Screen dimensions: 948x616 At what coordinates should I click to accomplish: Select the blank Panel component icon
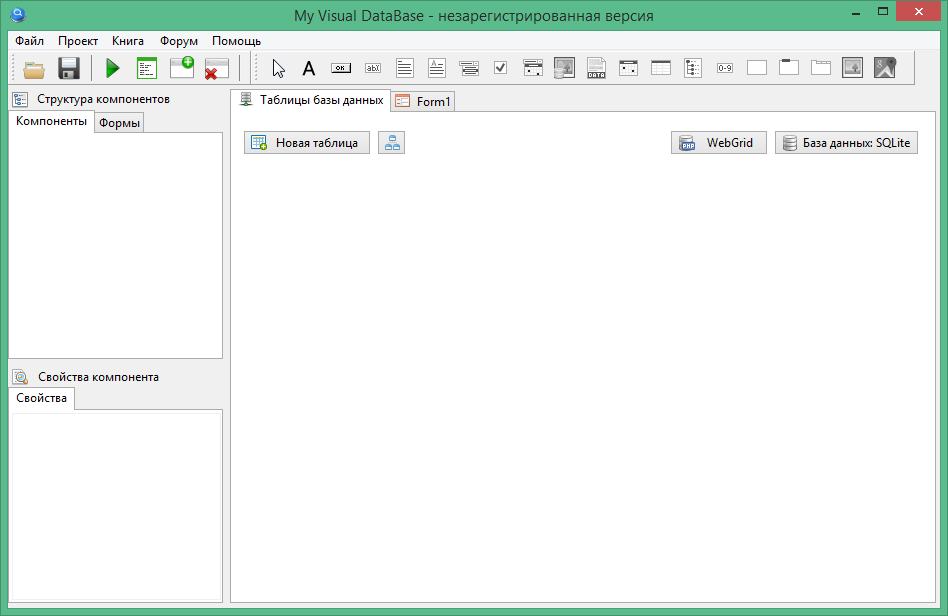(x=757, y=68)
